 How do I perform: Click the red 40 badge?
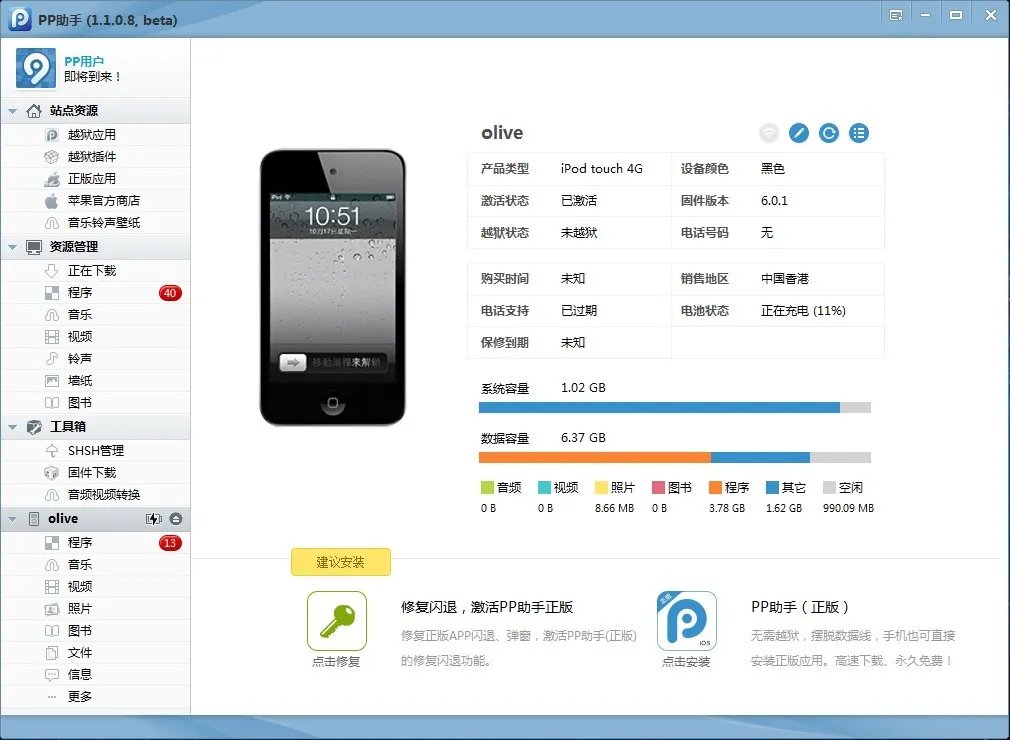click(x=170, y=293)
